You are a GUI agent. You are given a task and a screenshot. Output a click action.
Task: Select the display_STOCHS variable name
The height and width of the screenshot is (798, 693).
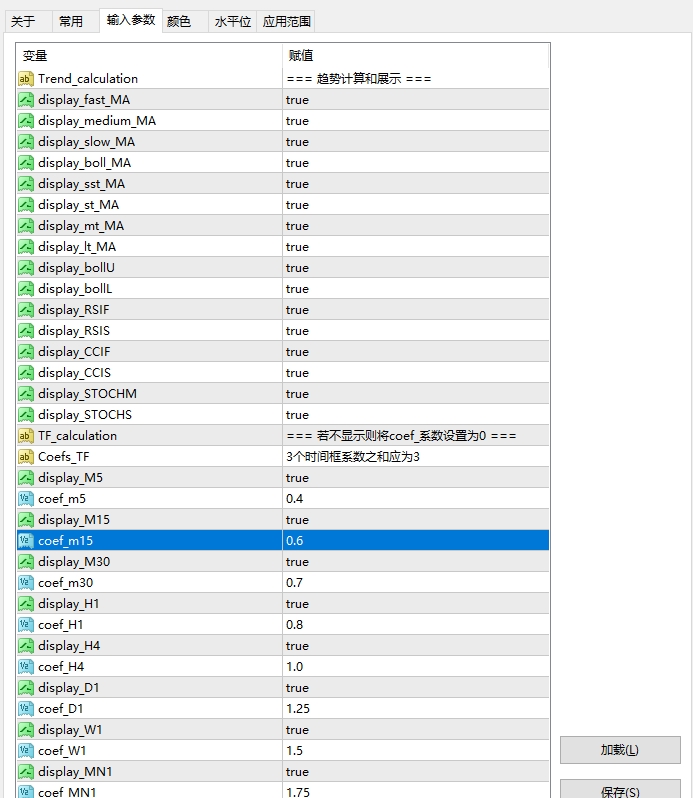pos(85,415)
